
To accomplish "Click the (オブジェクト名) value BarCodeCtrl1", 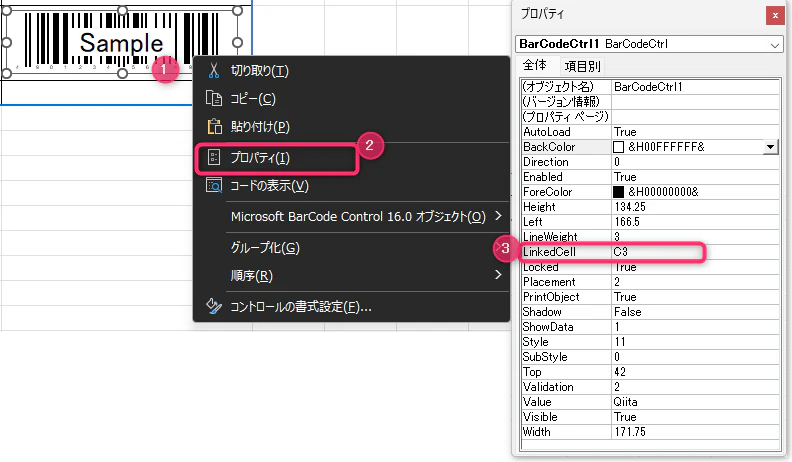I will click(648, 87).
